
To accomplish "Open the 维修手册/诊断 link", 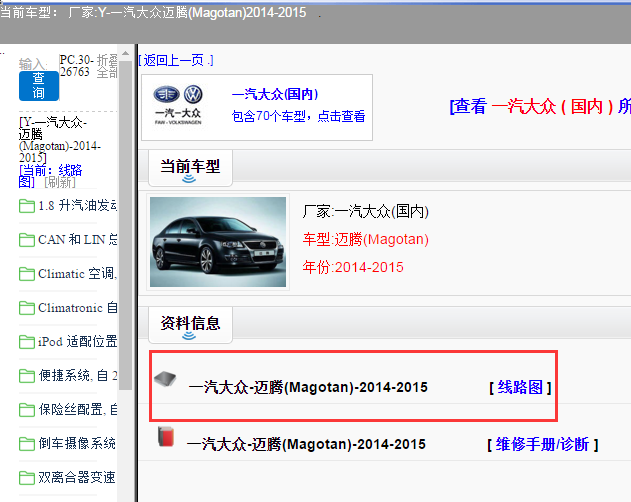I will (x=542, y=444).
